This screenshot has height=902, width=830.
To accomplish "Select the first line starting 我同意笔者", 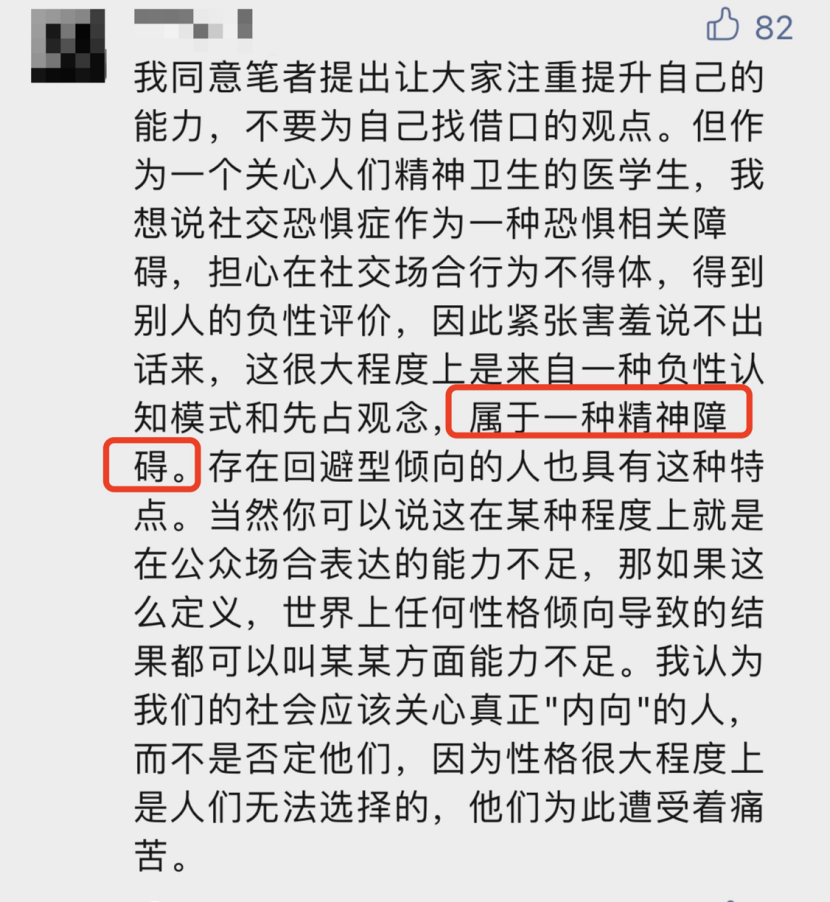I will tap(449, 77).
